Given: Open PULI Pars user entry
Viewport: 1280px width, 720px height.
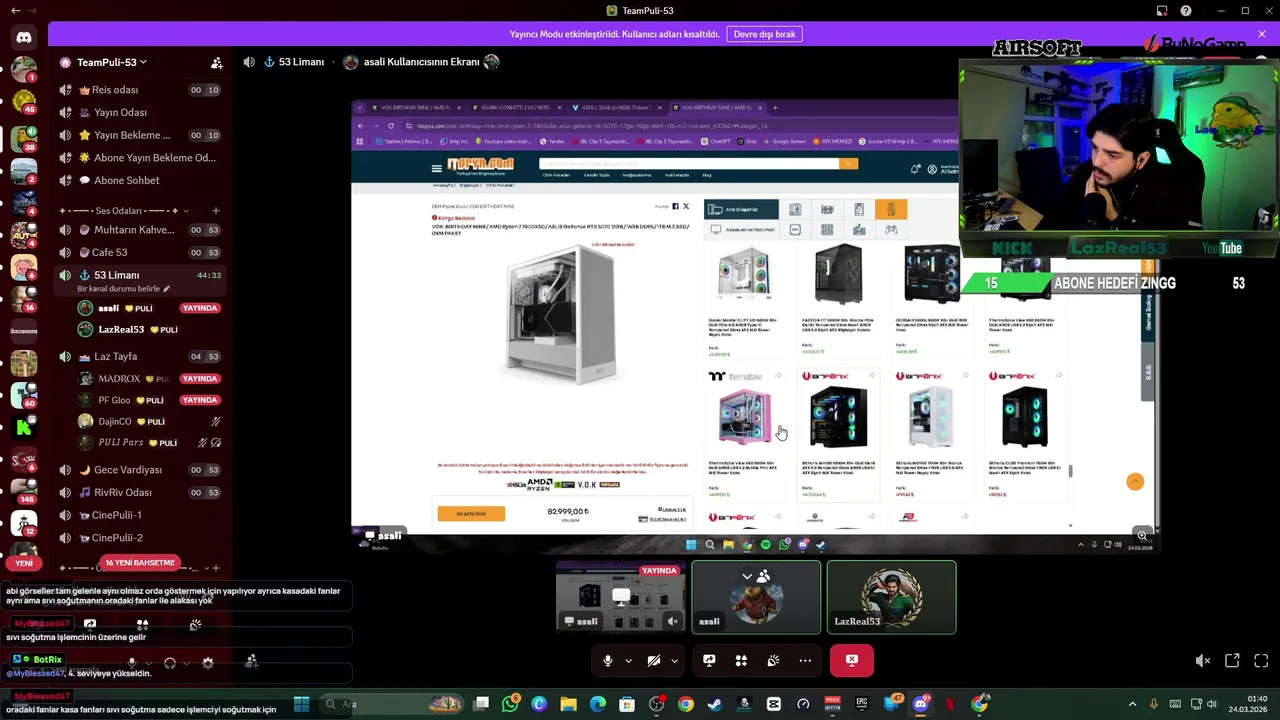Looking at the screenshot, I should pyautogui.click(x=150, y=443).
